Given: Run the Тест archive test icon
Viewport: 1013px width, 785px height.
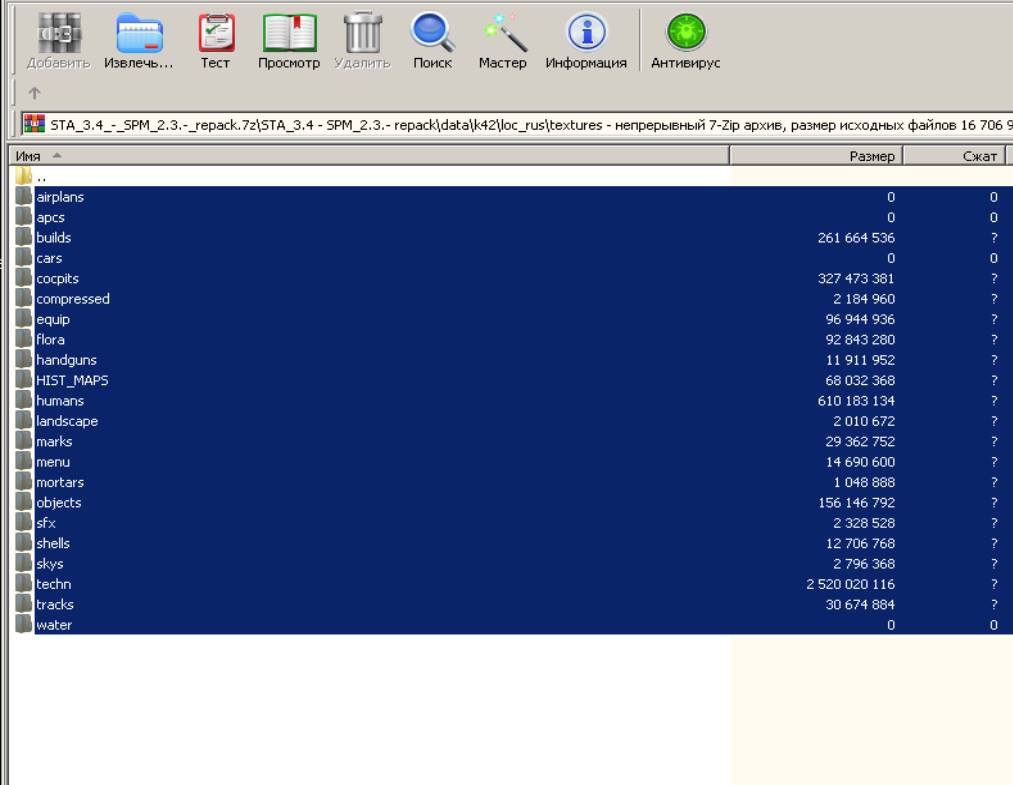Looking at the screenshot, I should 216,33.
